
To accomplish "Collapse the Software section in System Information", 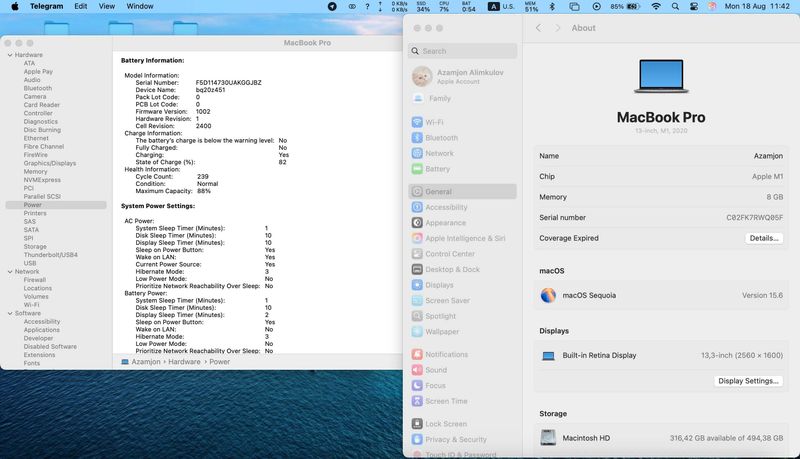I will (x=10, y=313).
